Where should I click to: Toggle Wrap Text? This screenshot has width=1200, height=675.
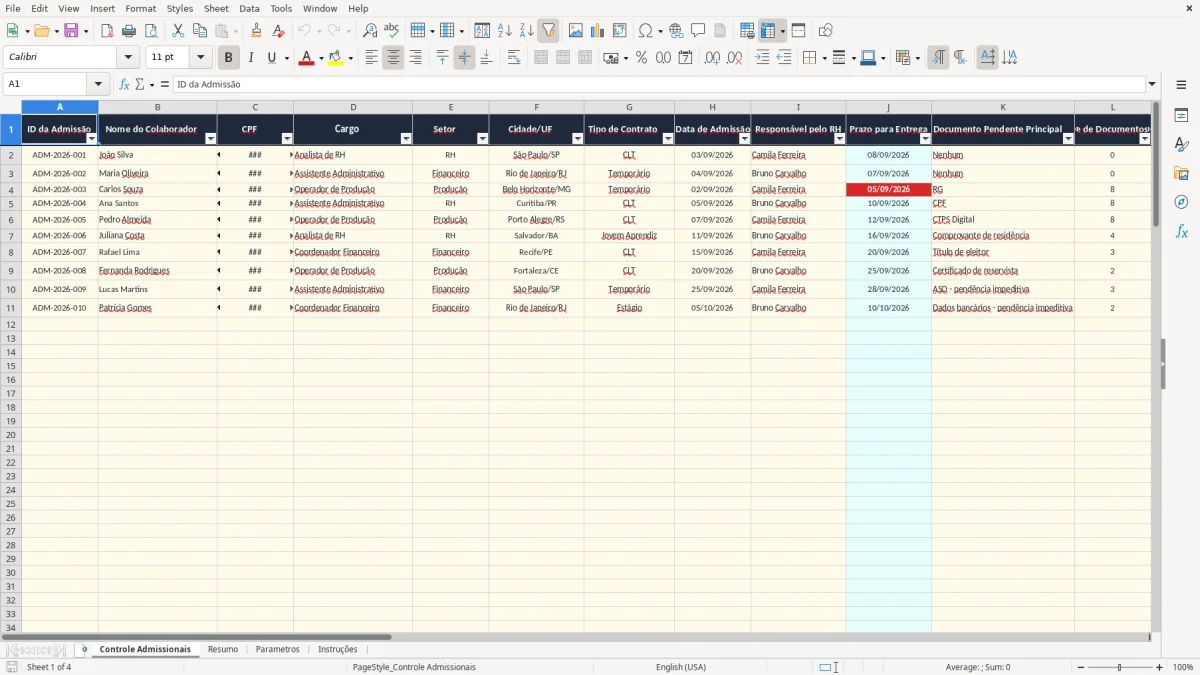514,58
